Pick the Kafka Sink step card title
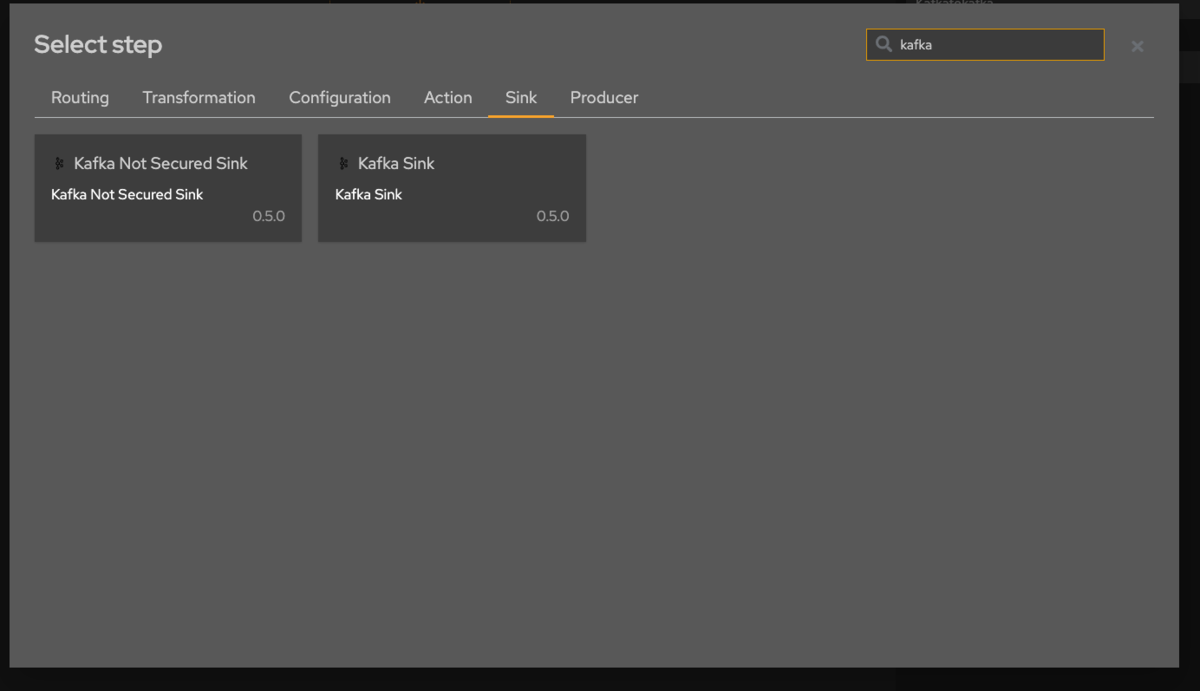This screenshot has width=1200, height=691. pyautogui.click(x=396, y=163)
